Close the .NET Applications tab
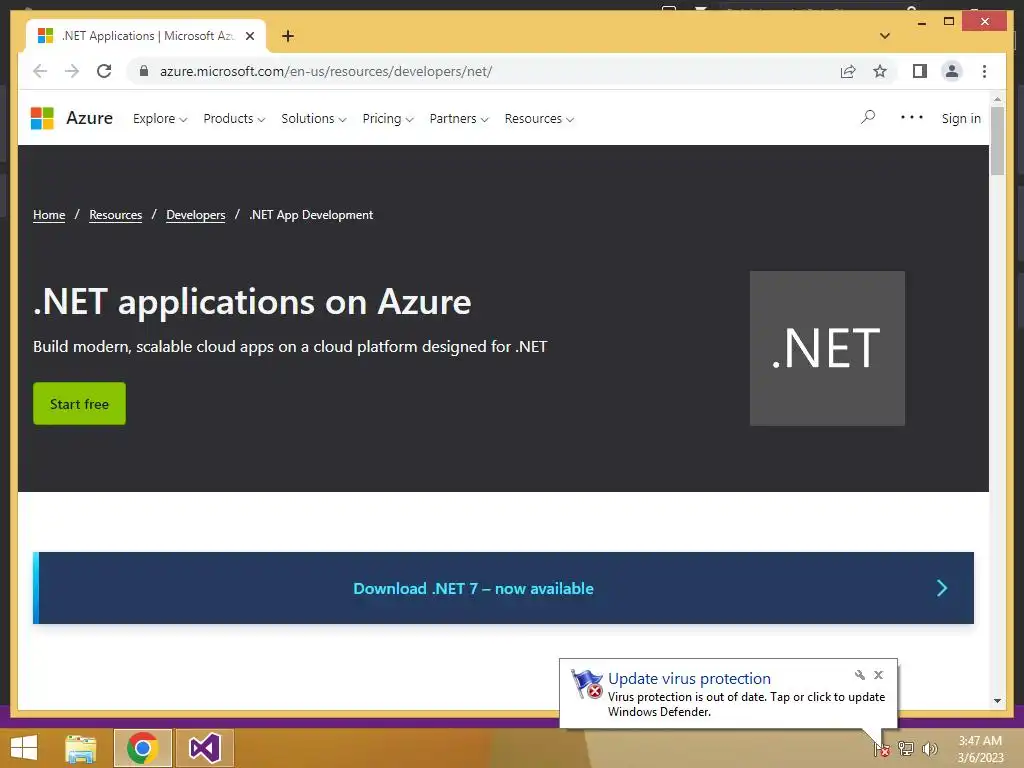Image resolution: width=1024 pixels, height=768 pixels. coord(249,36)
